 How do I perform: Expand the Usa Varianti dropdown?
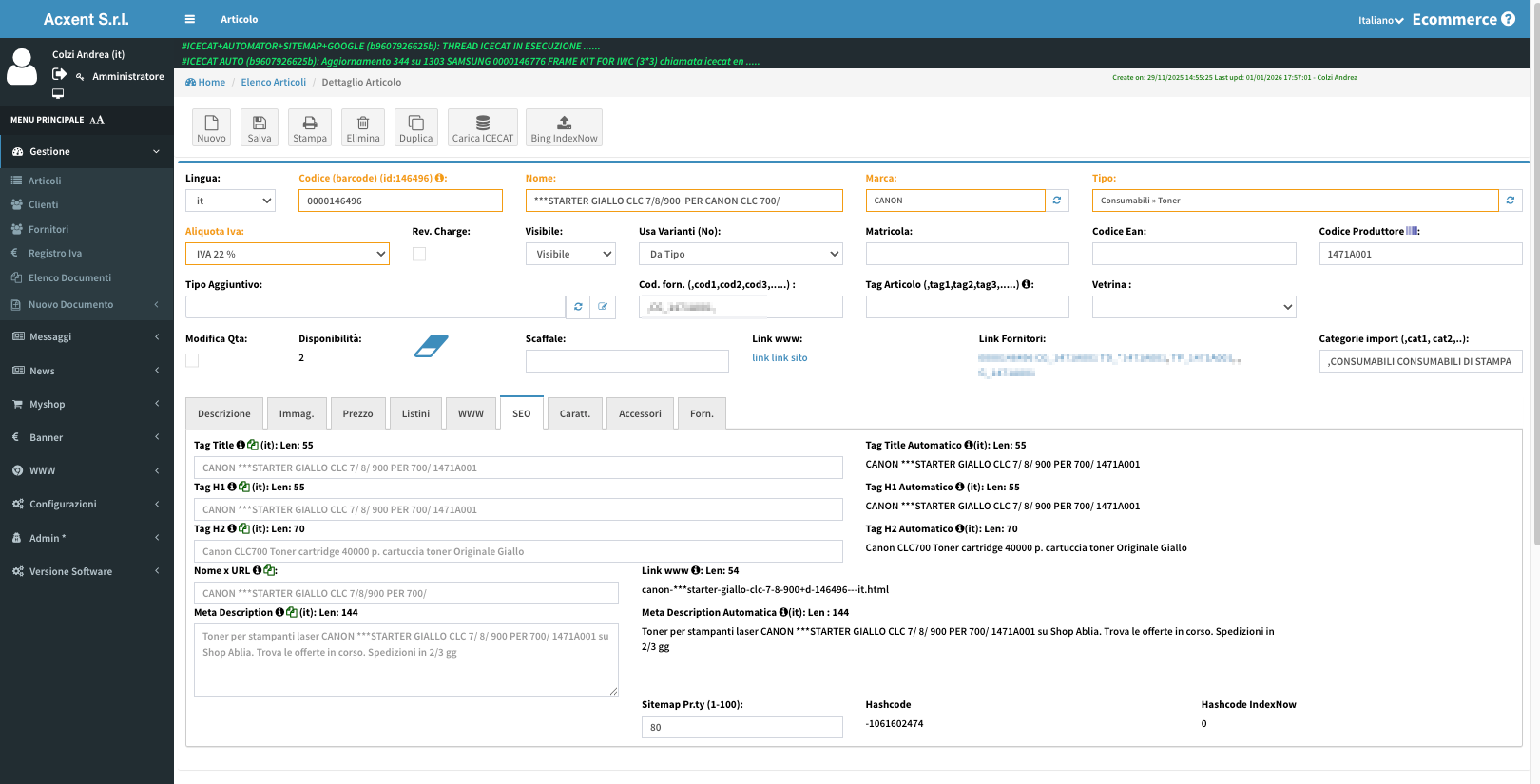[741, 254]
